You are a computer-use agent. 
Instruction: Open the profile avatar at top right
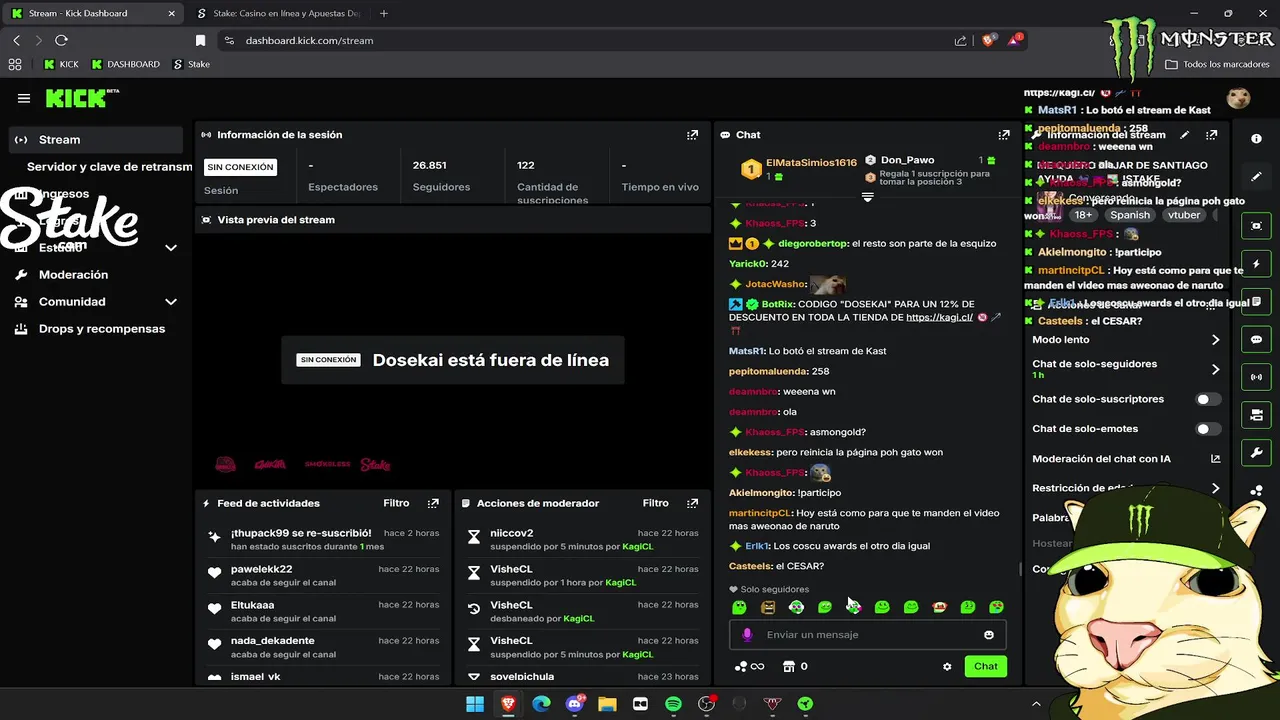pos(1239,98)
